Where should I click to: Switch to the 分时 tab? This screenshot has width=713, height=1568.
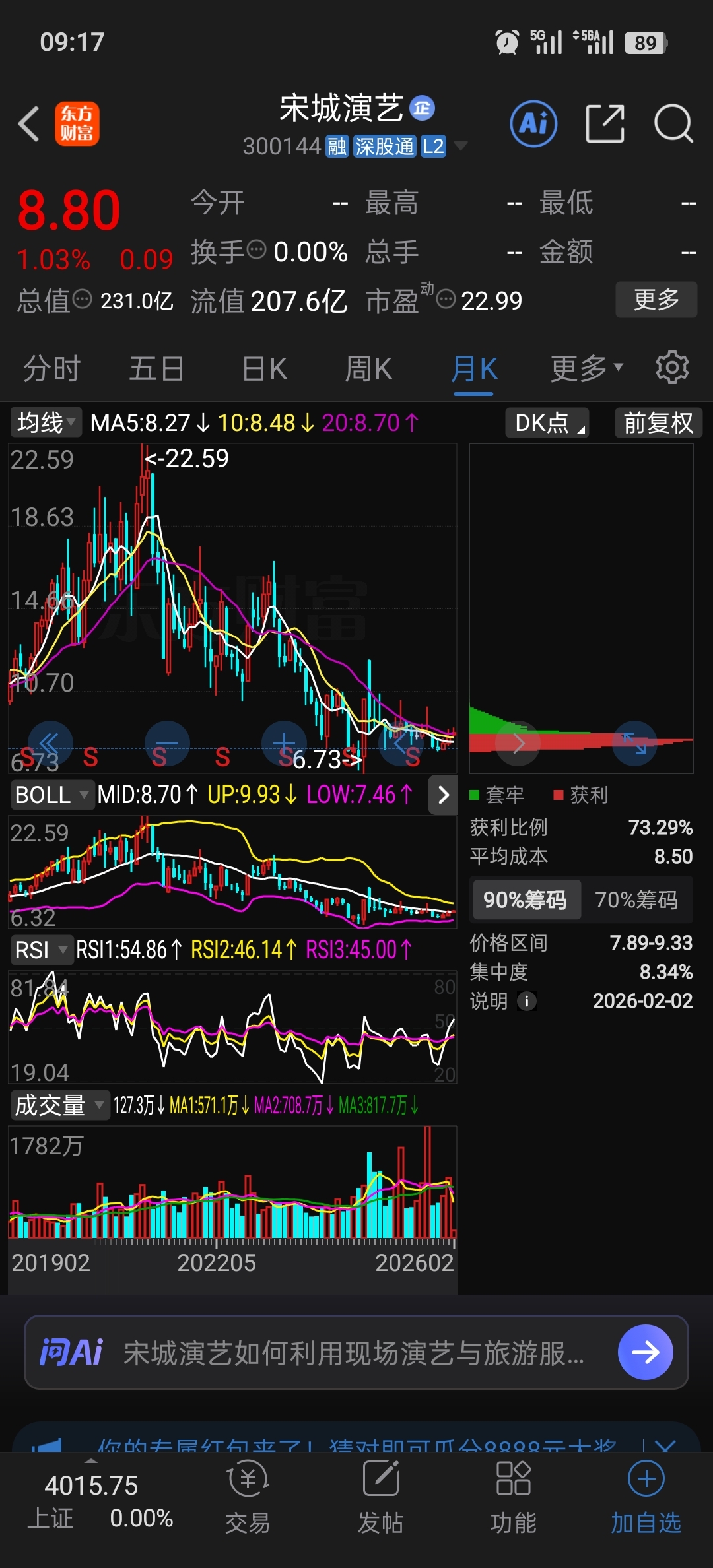(52, 368)
